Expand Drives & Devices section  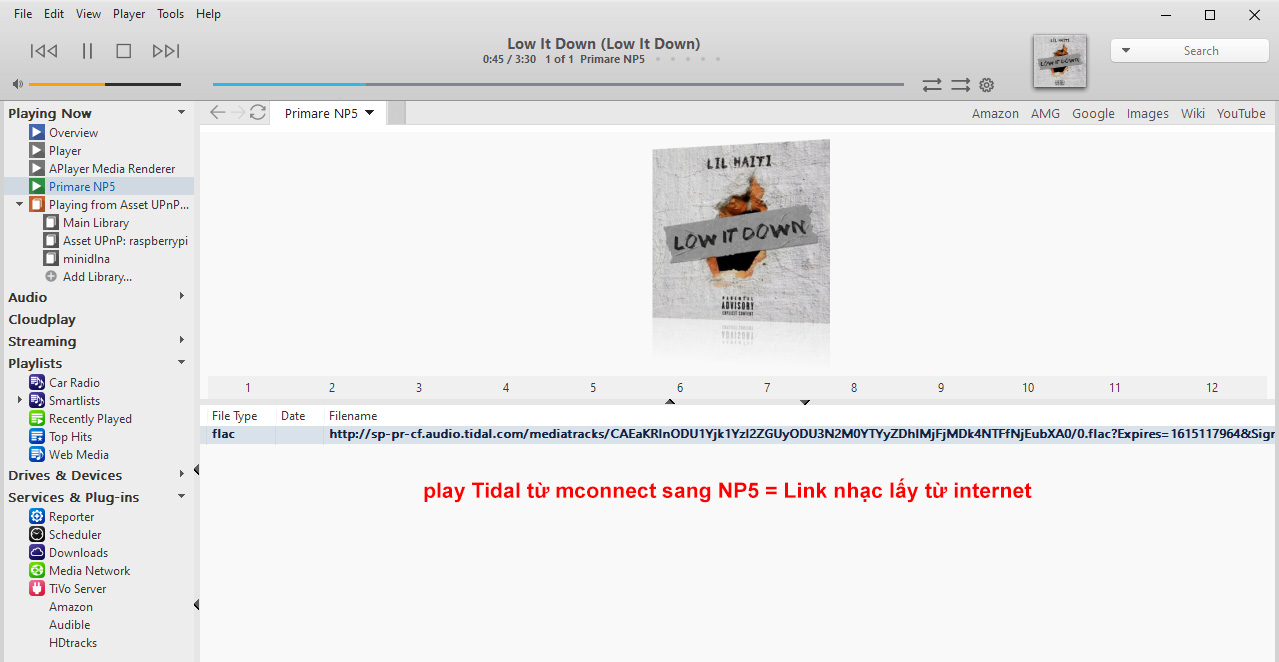point(181,474)
